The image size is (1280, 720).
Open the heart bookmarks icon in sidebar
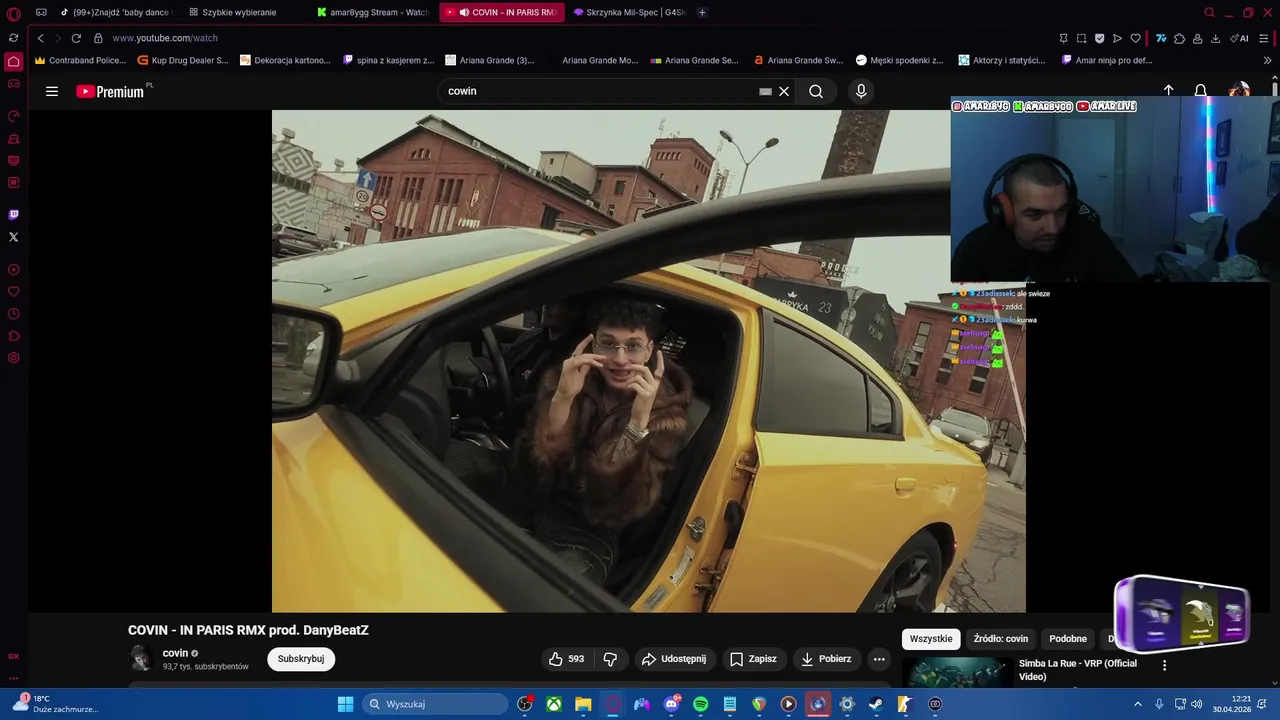13,292
